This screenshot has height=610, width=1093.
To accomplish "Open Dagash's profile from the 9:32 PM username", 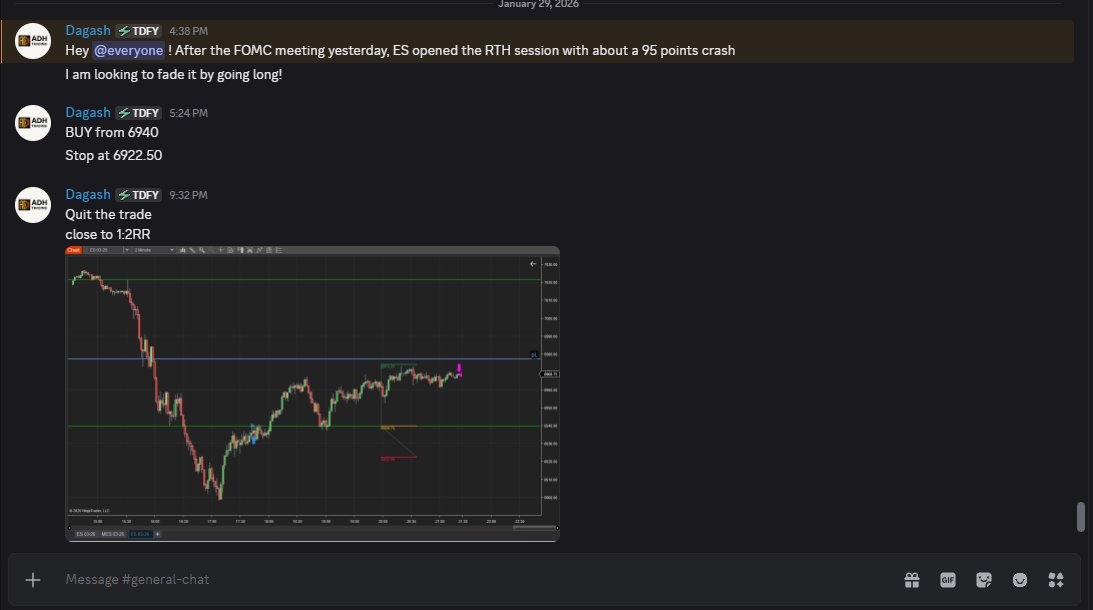I will [88, 195].
